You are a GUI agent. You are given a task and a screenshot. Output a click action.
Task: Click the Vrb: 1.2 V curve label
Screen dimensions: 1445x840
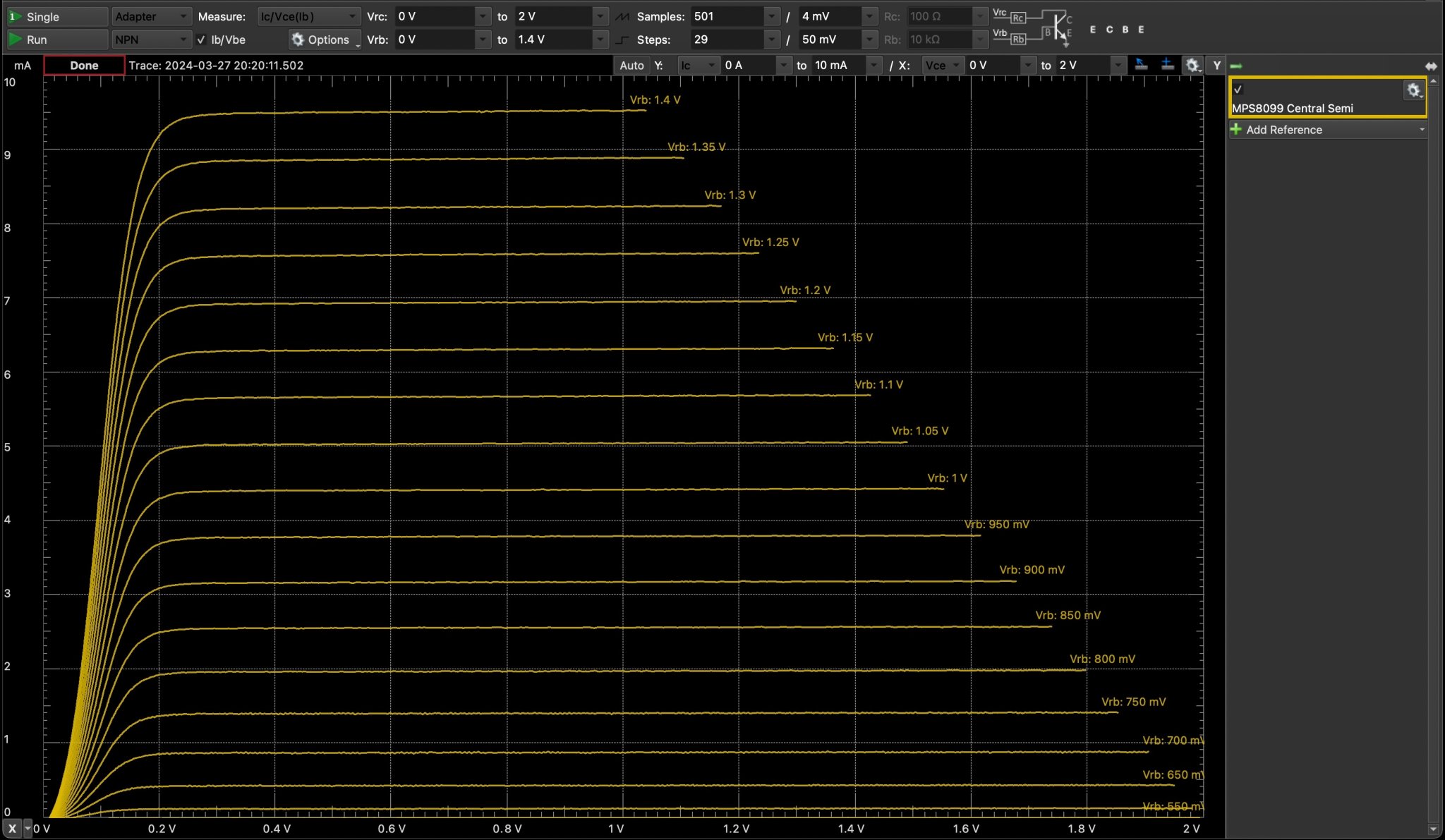coord(805,291)
